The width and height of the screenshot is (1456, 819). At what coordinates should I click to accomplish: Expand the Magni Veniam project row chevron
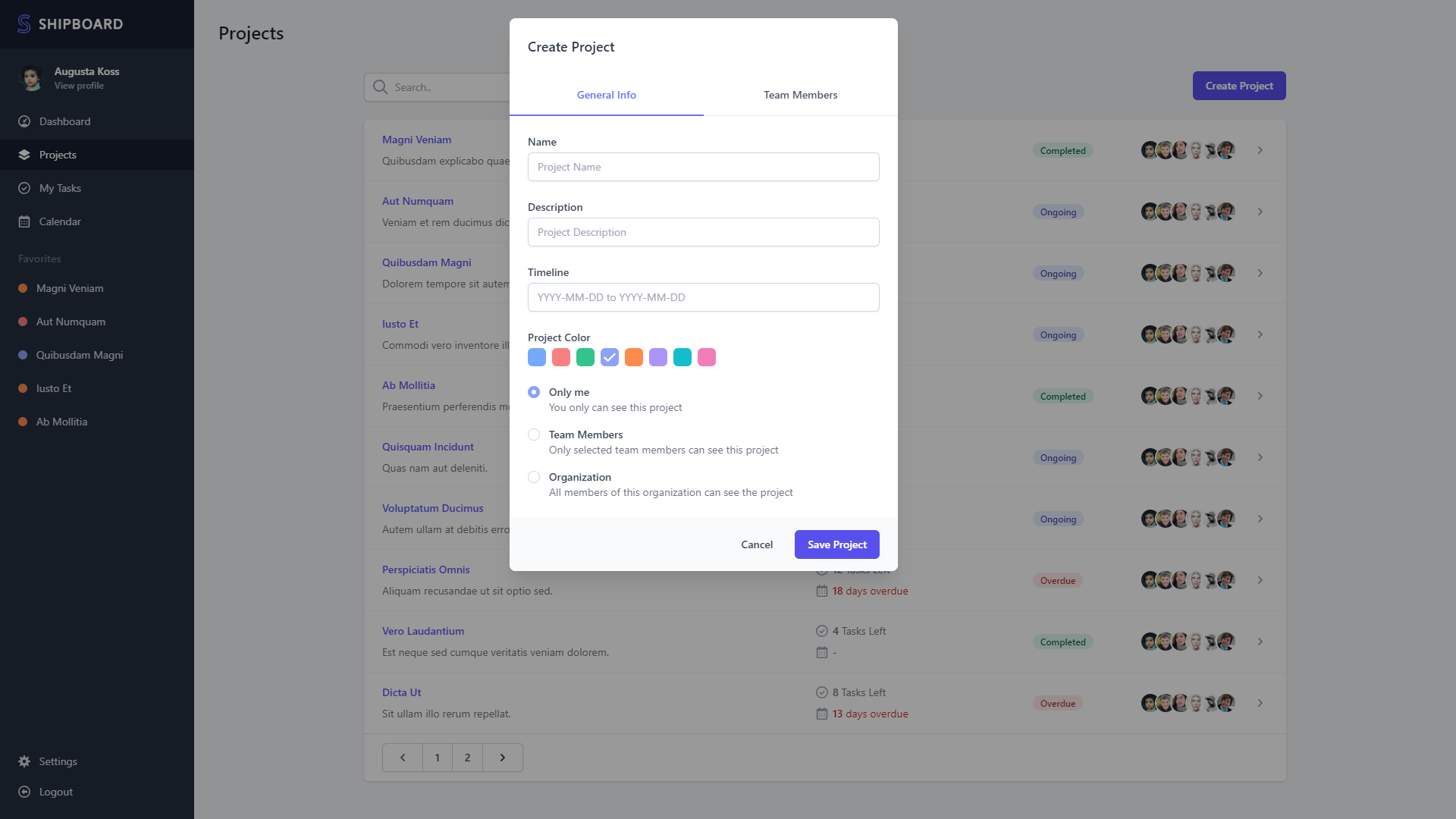tap(1260, 150)
